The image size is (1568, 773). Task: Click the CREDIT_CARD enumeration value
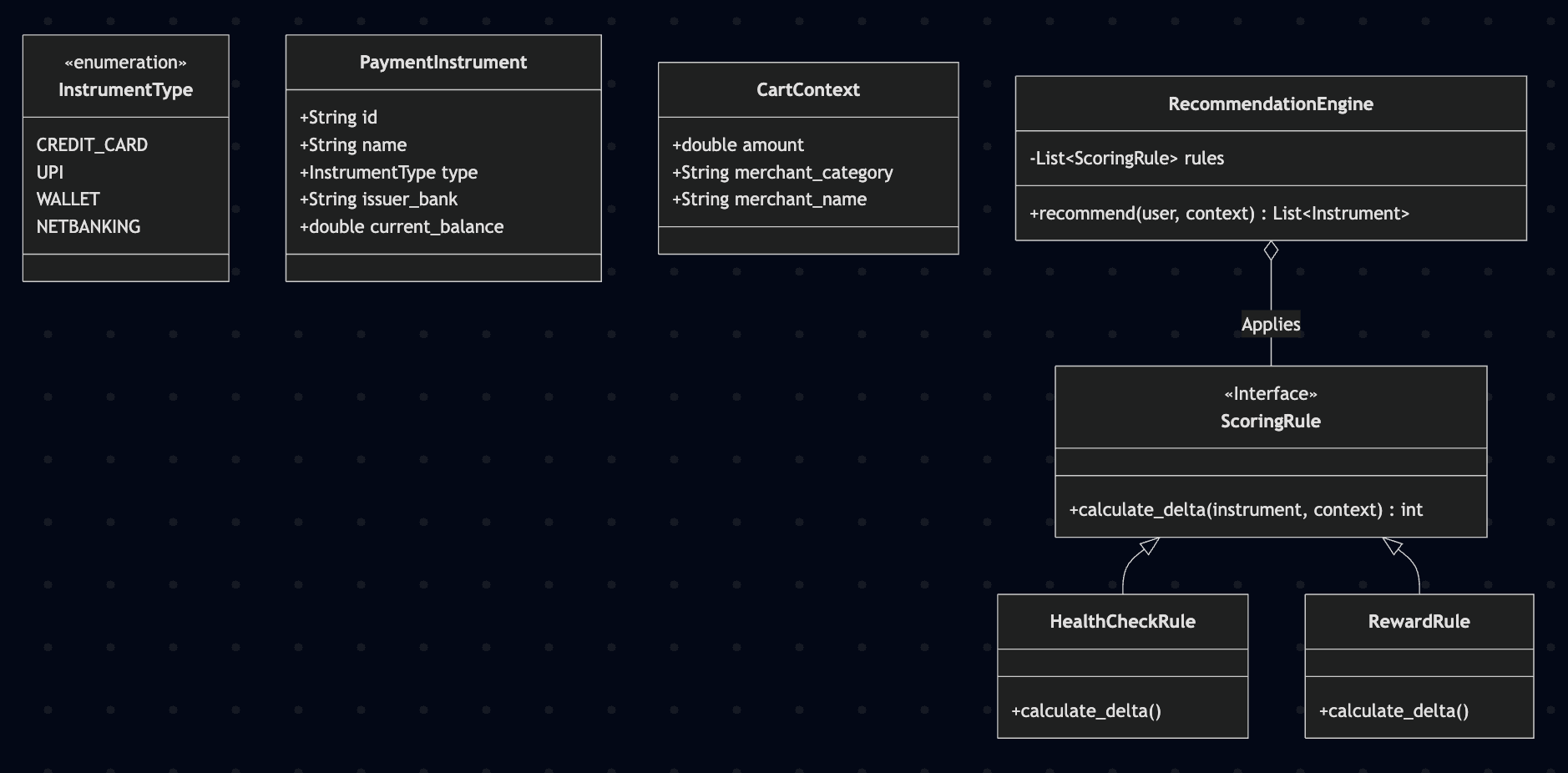(x=92, y=144)
